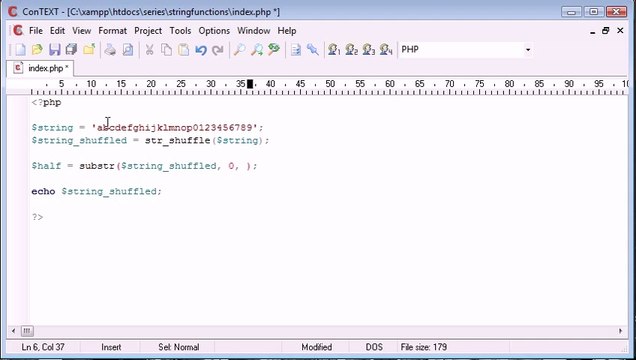The width and height of the screenshot is (636, 360).
Task: Click the 'File size: 179' status entry
Action: (423, 347)
